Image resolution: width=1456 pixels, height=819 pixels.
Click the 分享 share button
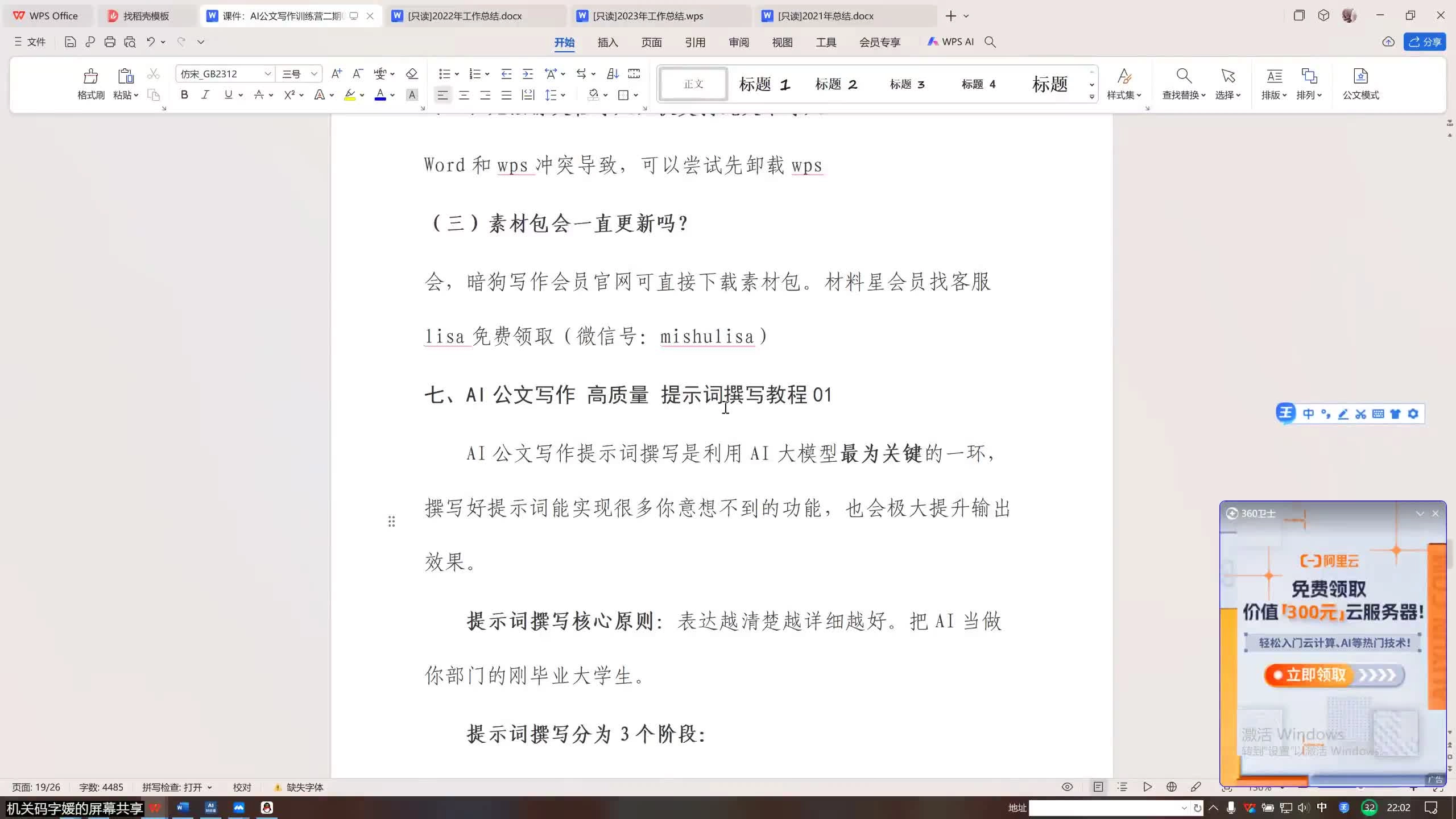1425,42
